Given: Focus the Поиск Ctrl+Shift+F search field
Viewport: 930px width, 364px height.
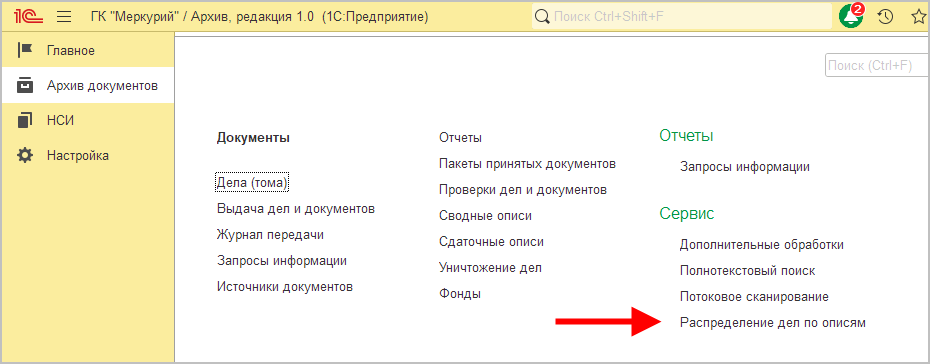Looking at the screenshot, I should pyautogui.click(x=682, y=17).
